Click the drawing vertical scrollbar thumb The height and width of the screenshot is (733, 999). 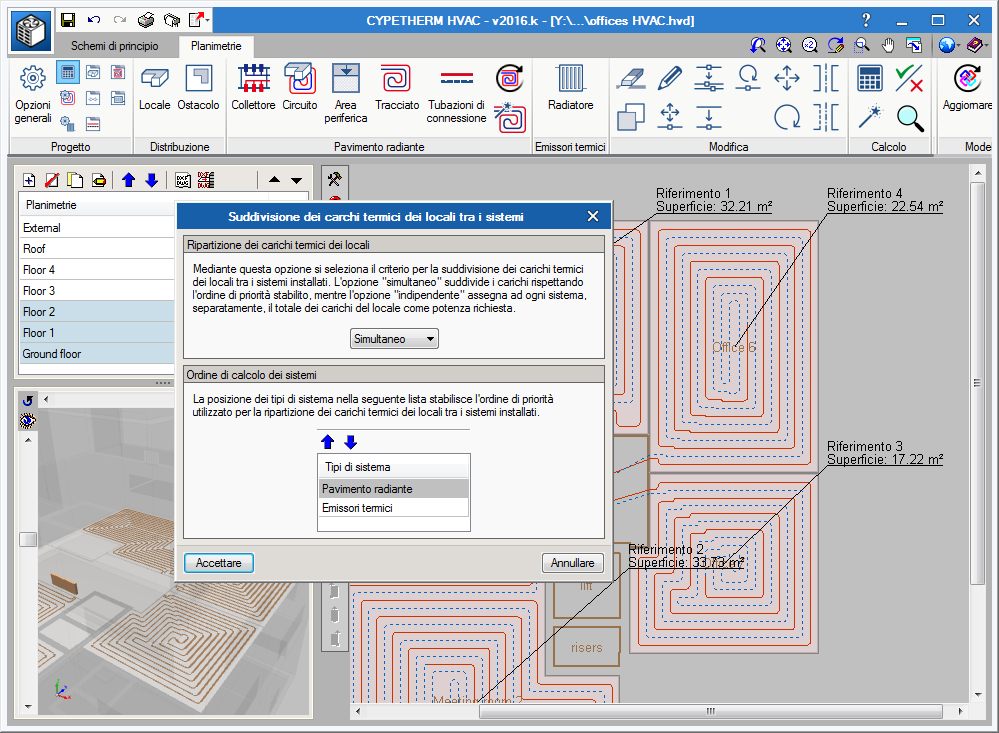tap(977, 382)
